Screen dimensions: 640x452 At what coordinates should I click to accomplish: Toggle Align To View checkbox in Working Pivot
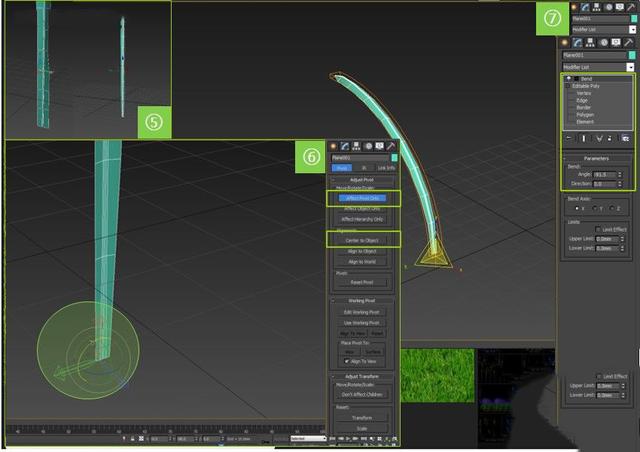[x=347, y=361]
